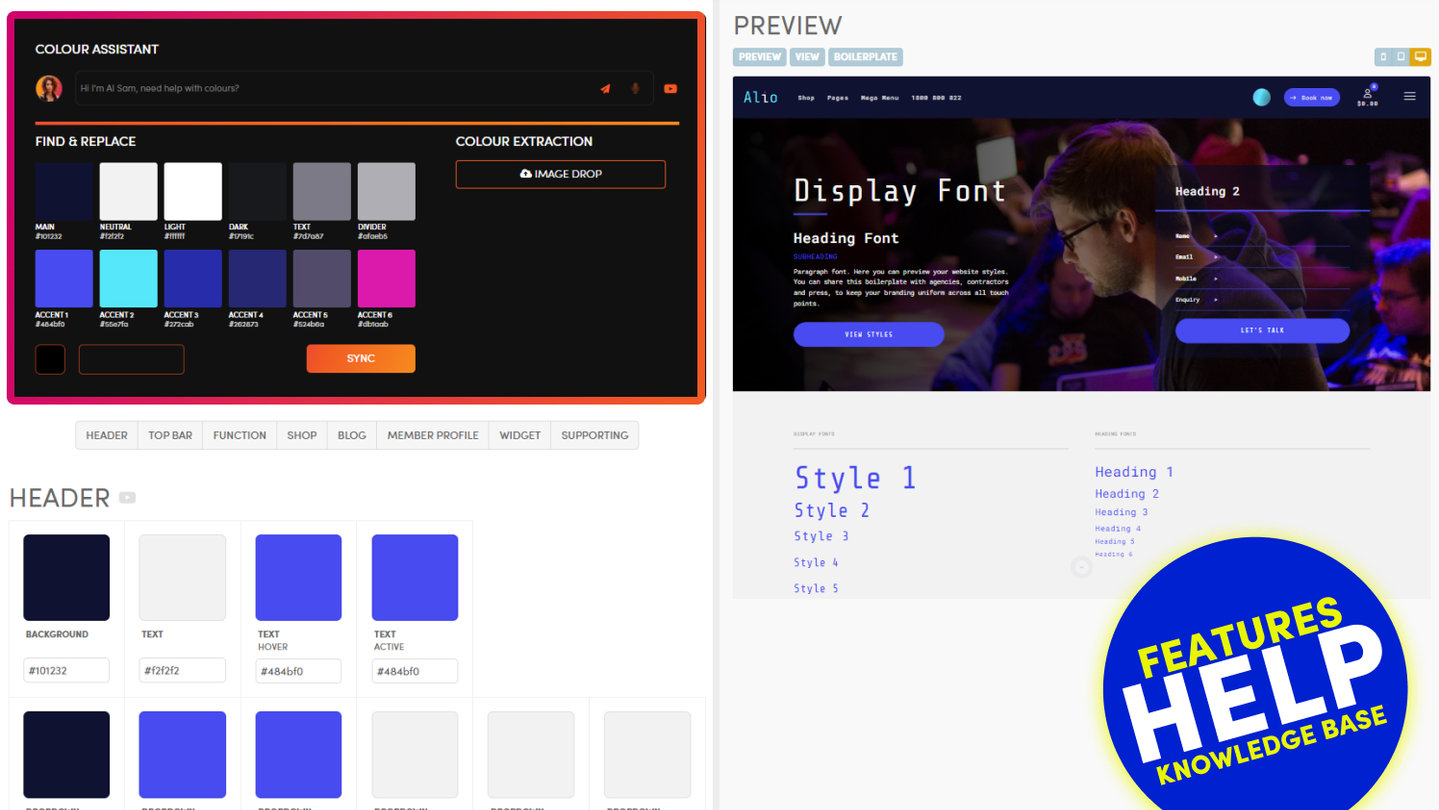The width and height of the screenshot is (1439, 810).
Task: Select the tablet preview icon
Action: (x=1401, y=57)
